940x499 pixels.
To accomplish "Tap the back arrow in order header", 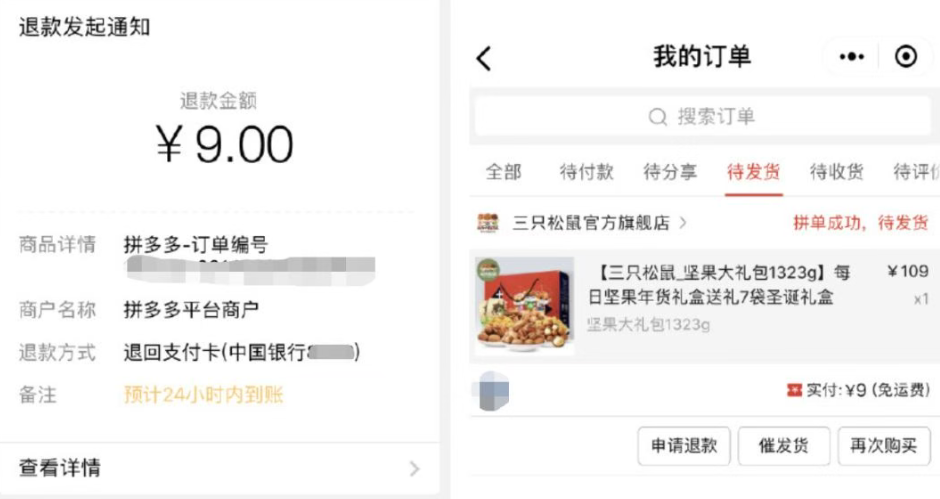I will click(484, 58).
